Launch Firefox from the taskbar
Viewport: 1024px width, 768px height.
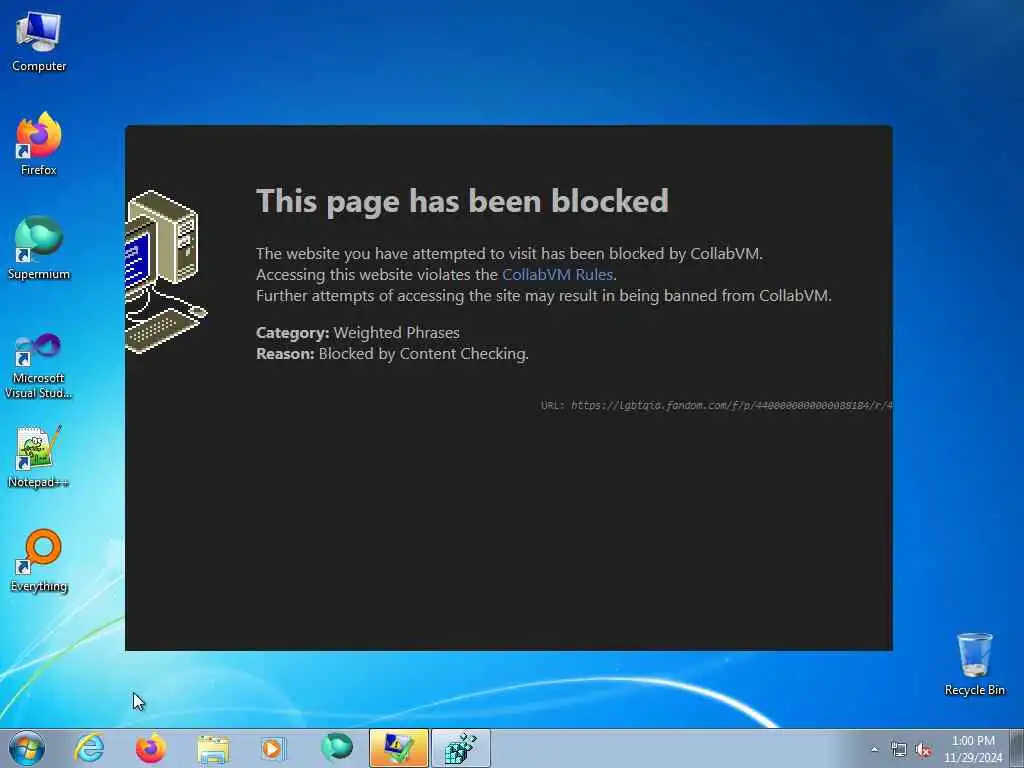151,748
